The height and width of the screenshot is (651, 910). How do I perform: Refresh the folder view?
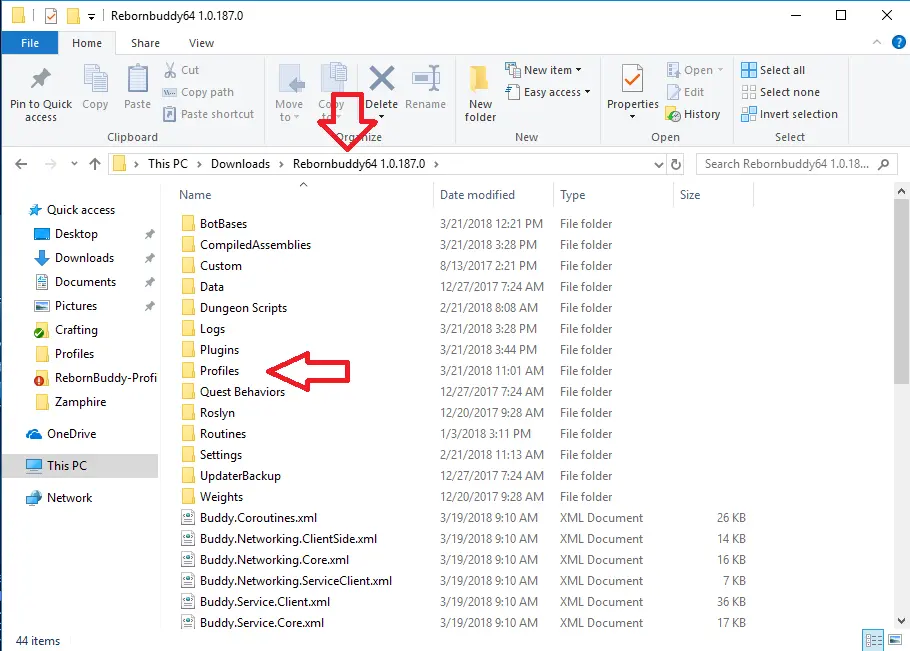click(x=676, y=165)
